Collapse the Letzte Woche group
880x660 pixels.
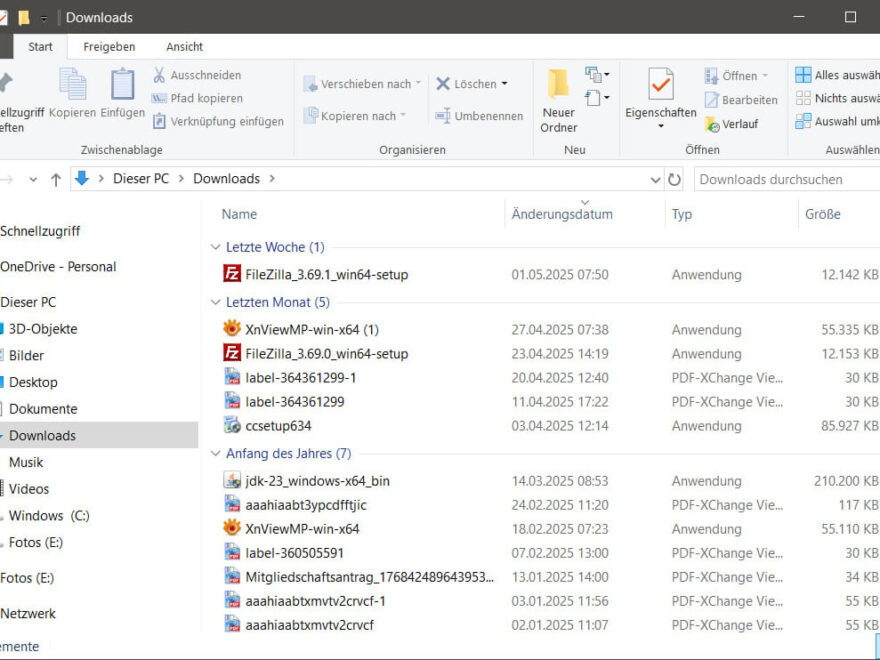pyautogui.click(x=215, y=247)
